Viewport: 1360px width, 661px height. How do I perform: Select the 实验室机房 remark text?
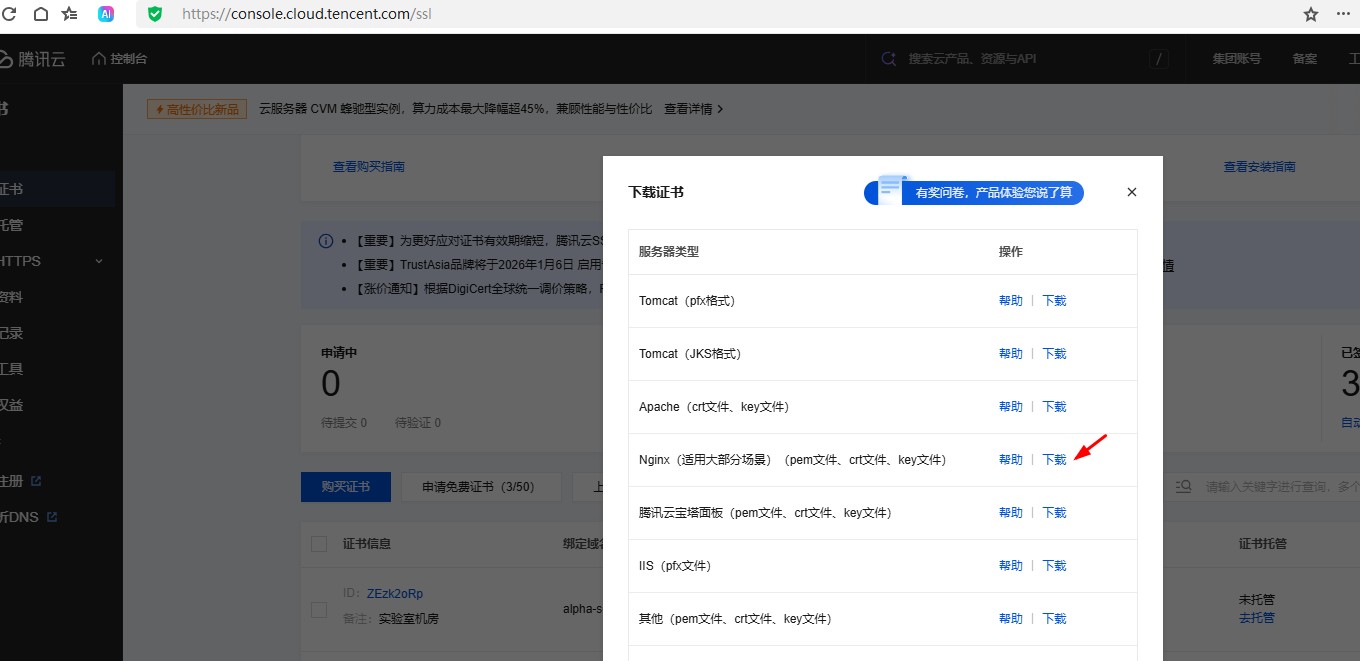408,619
